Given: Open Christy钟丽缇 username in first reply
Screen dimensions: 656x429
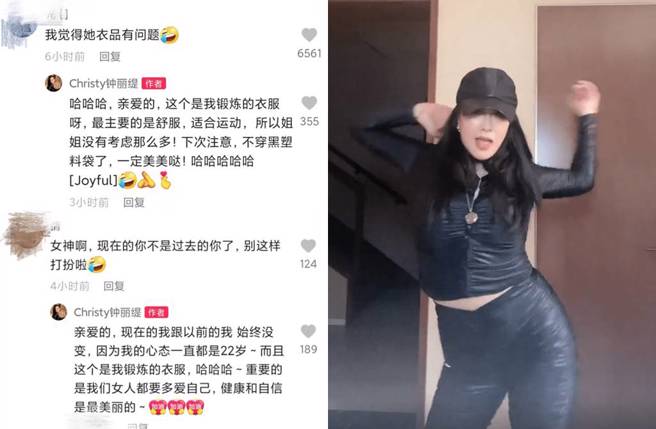Looking at the screenshot, I should pos(104,84).
